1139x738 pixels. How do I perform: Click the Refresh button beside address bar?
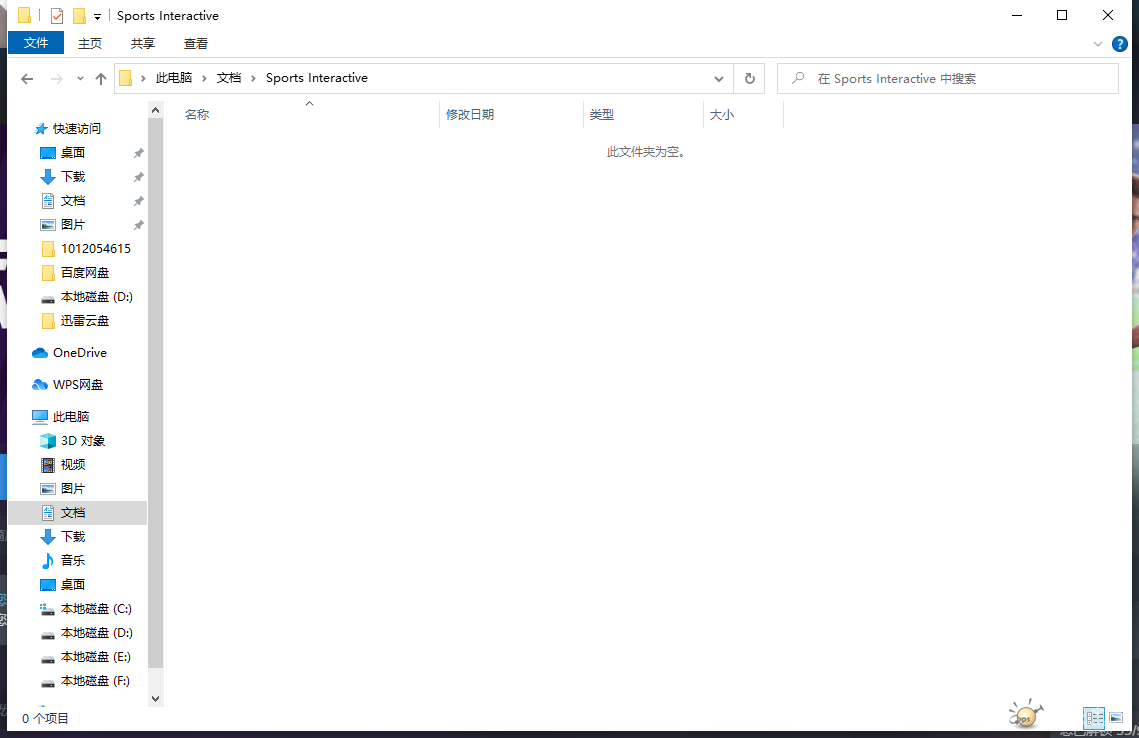click(x=749, y=78)
